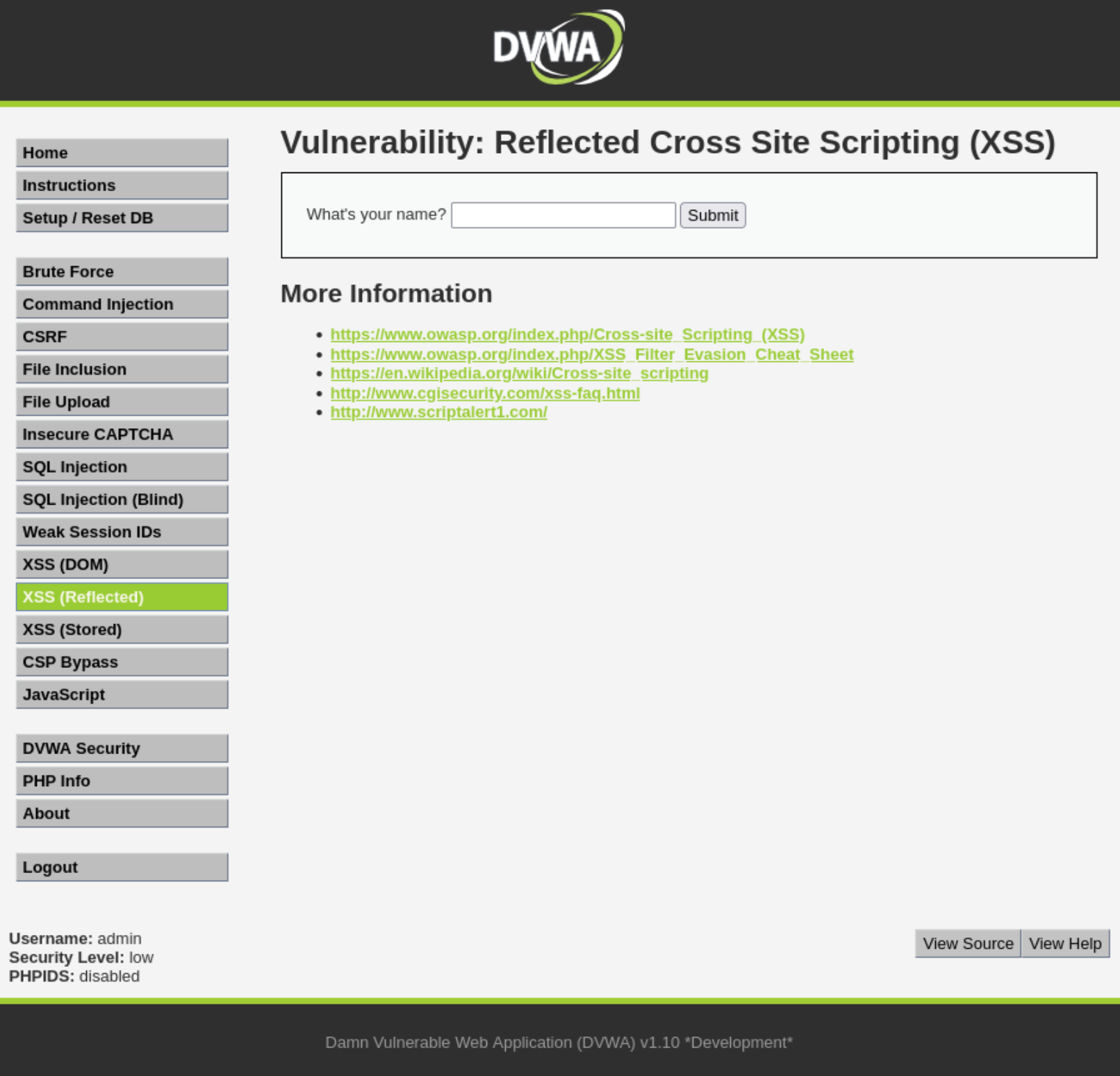Visit the scriptalert1.com link

[439, 412]
